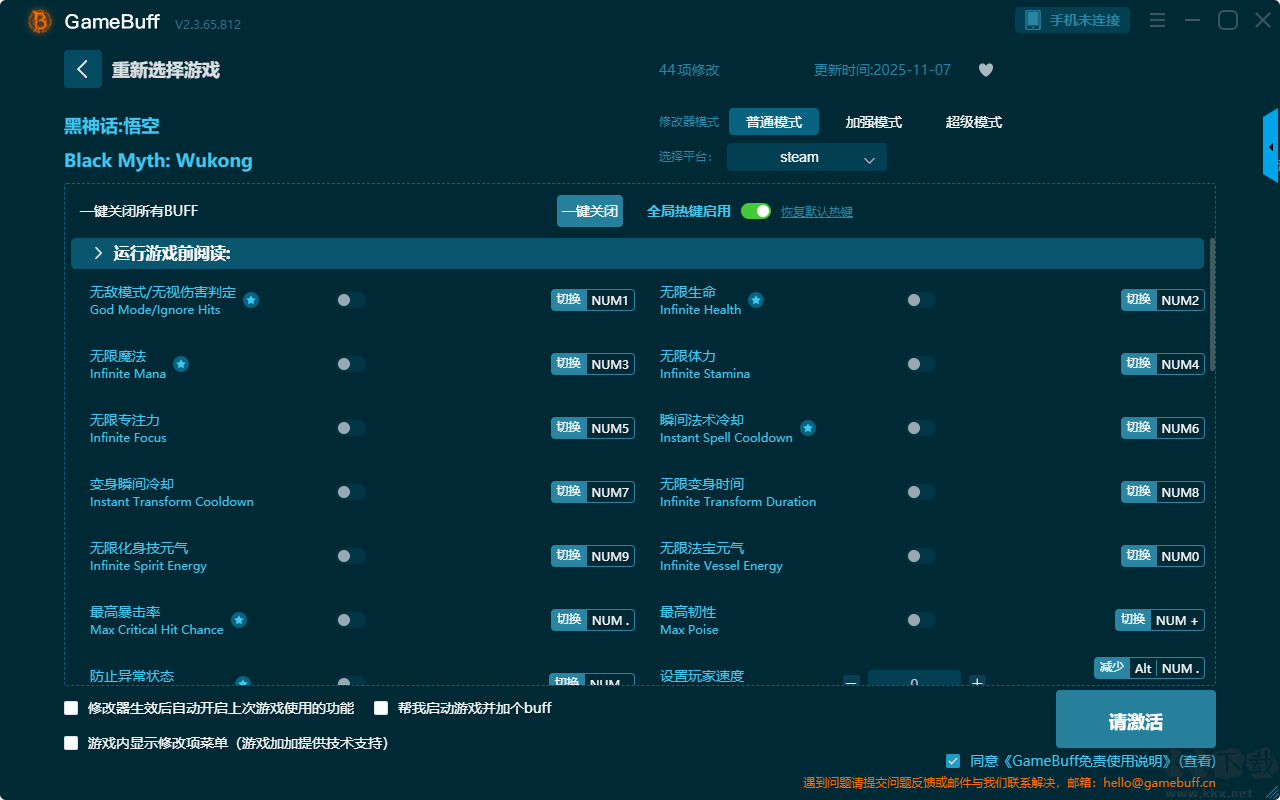Open the blue side panel arrow at right edge

coord(1271,146)
